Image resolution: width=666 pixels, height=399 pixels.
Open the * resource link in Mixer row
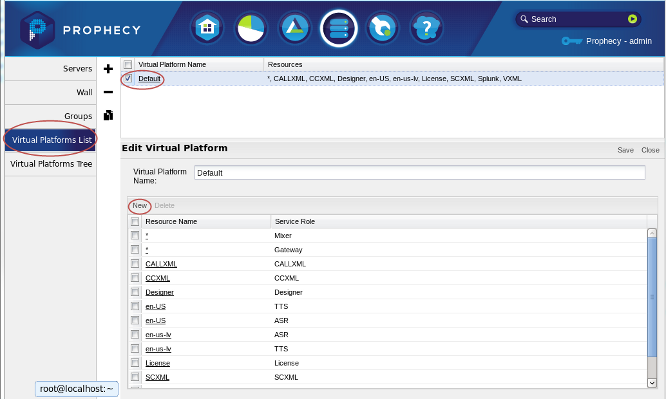coord(147,235)
